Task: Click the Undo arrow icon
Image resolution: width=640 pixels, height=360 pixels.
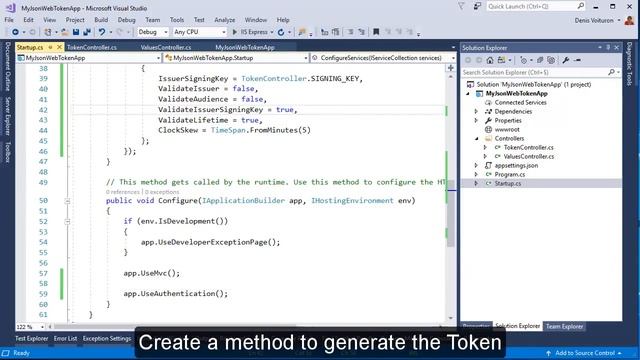Action: (x=102, y=32)
